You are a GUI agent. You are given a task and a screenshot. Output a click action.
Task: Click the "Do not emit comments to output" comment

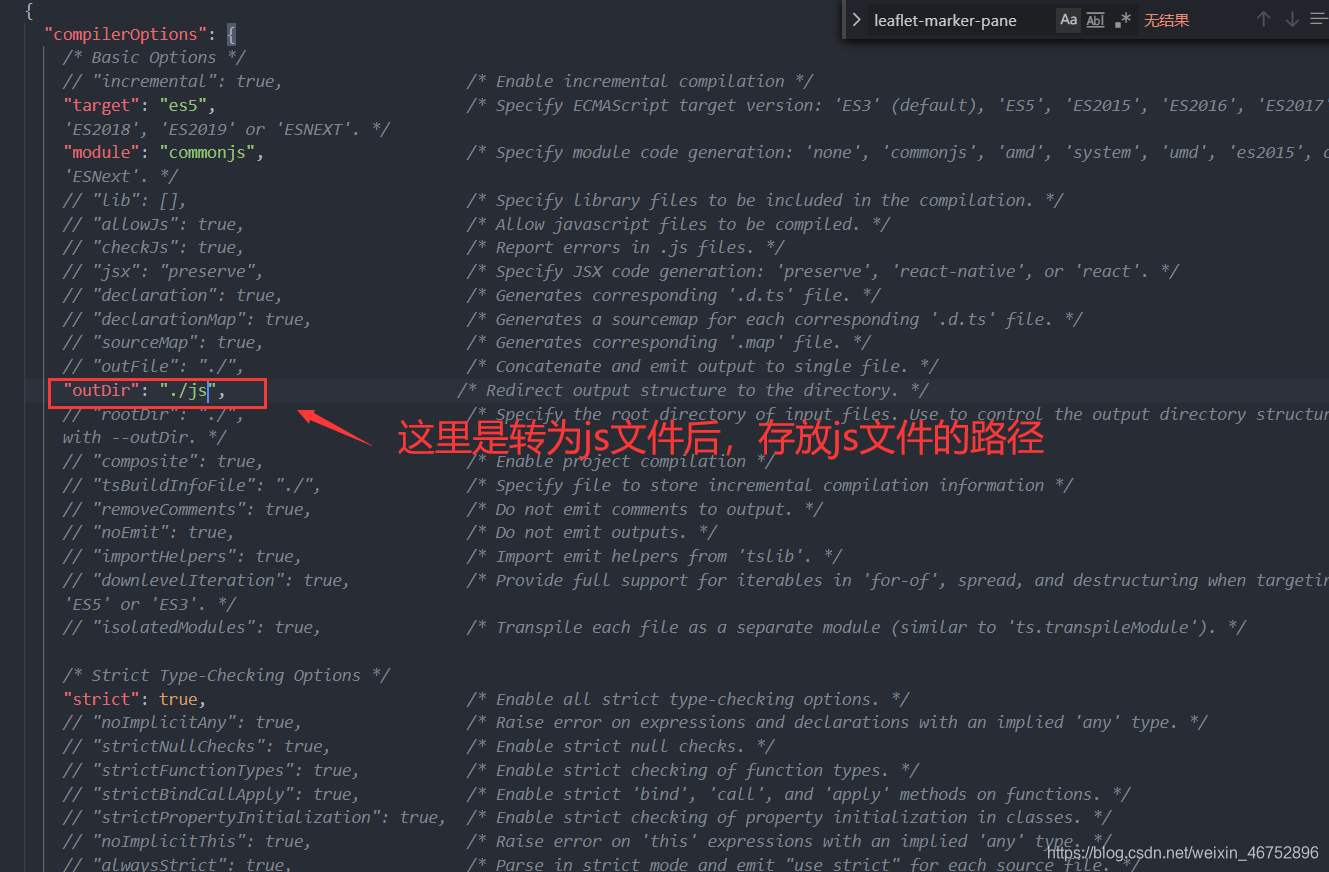pos(645,509)
